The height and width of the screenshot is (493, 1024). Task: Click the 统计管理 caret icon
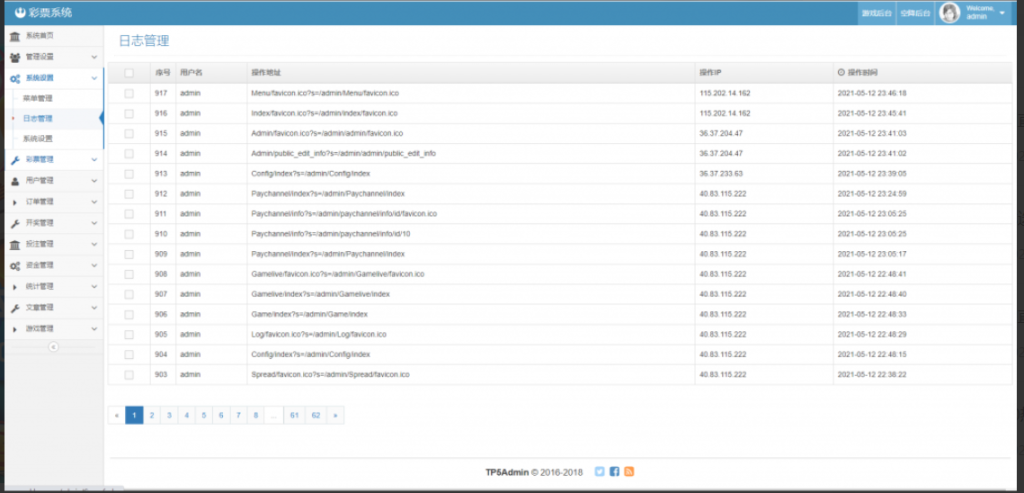coord(15,287)
